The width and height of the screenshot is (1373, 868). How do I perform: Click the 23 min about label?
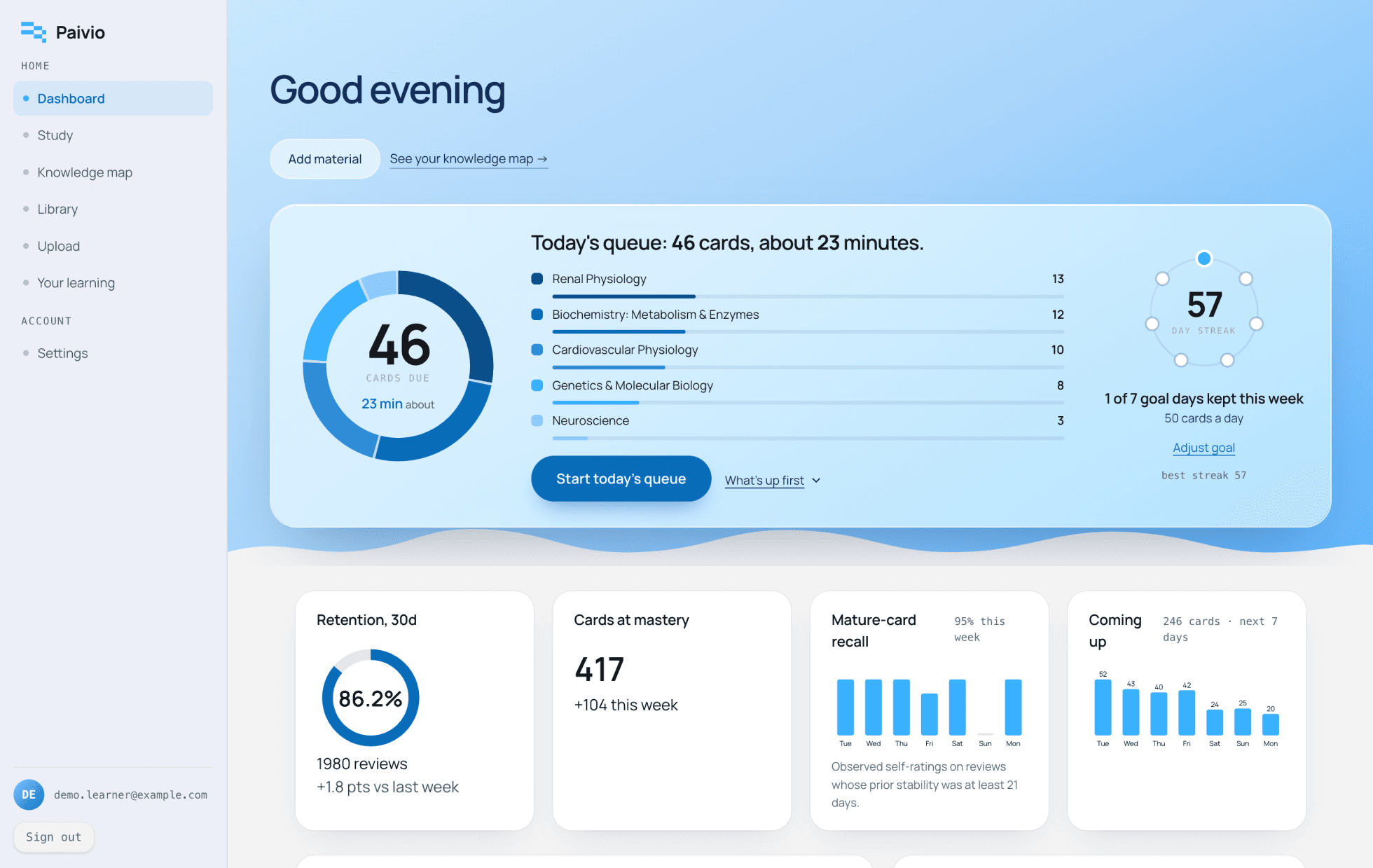(398, 404)
